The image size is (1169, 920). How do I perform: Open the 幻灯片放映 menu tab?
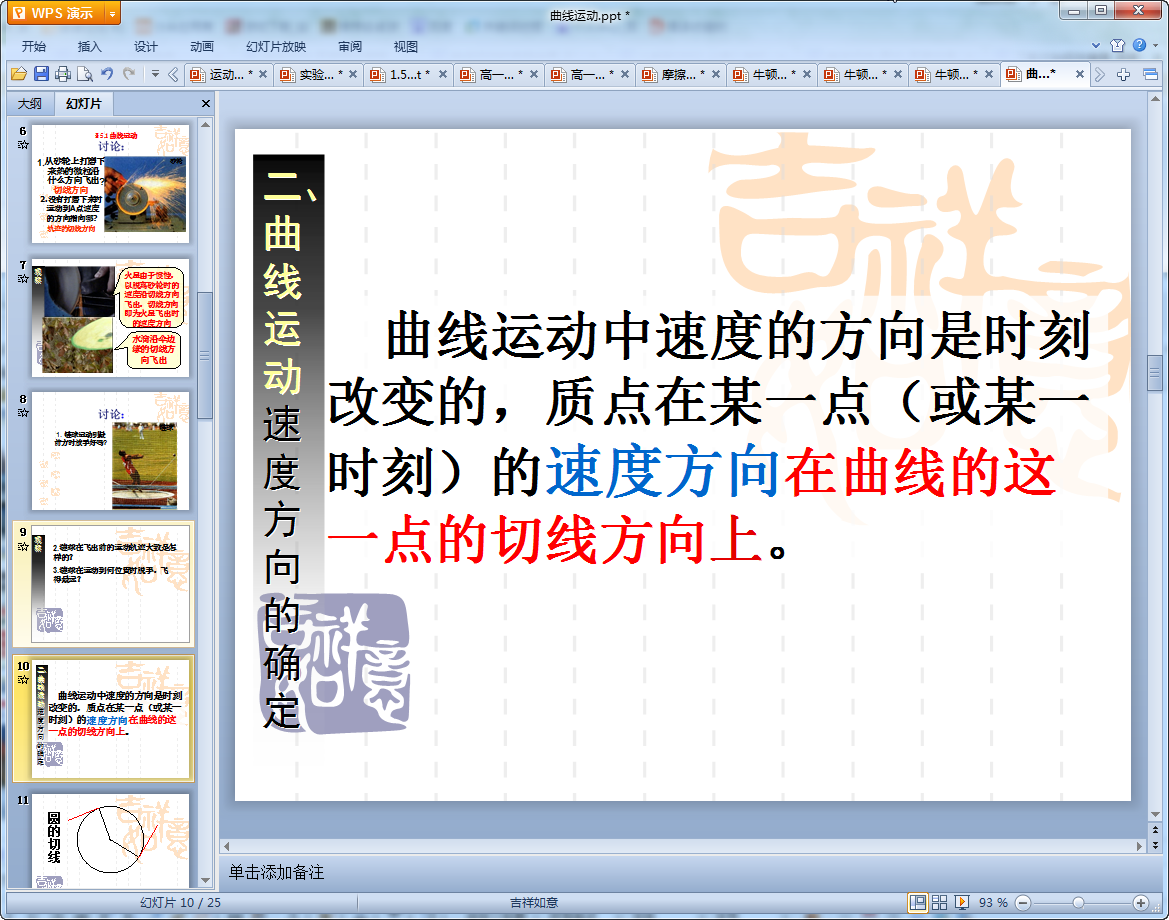[x=276, y=46]
